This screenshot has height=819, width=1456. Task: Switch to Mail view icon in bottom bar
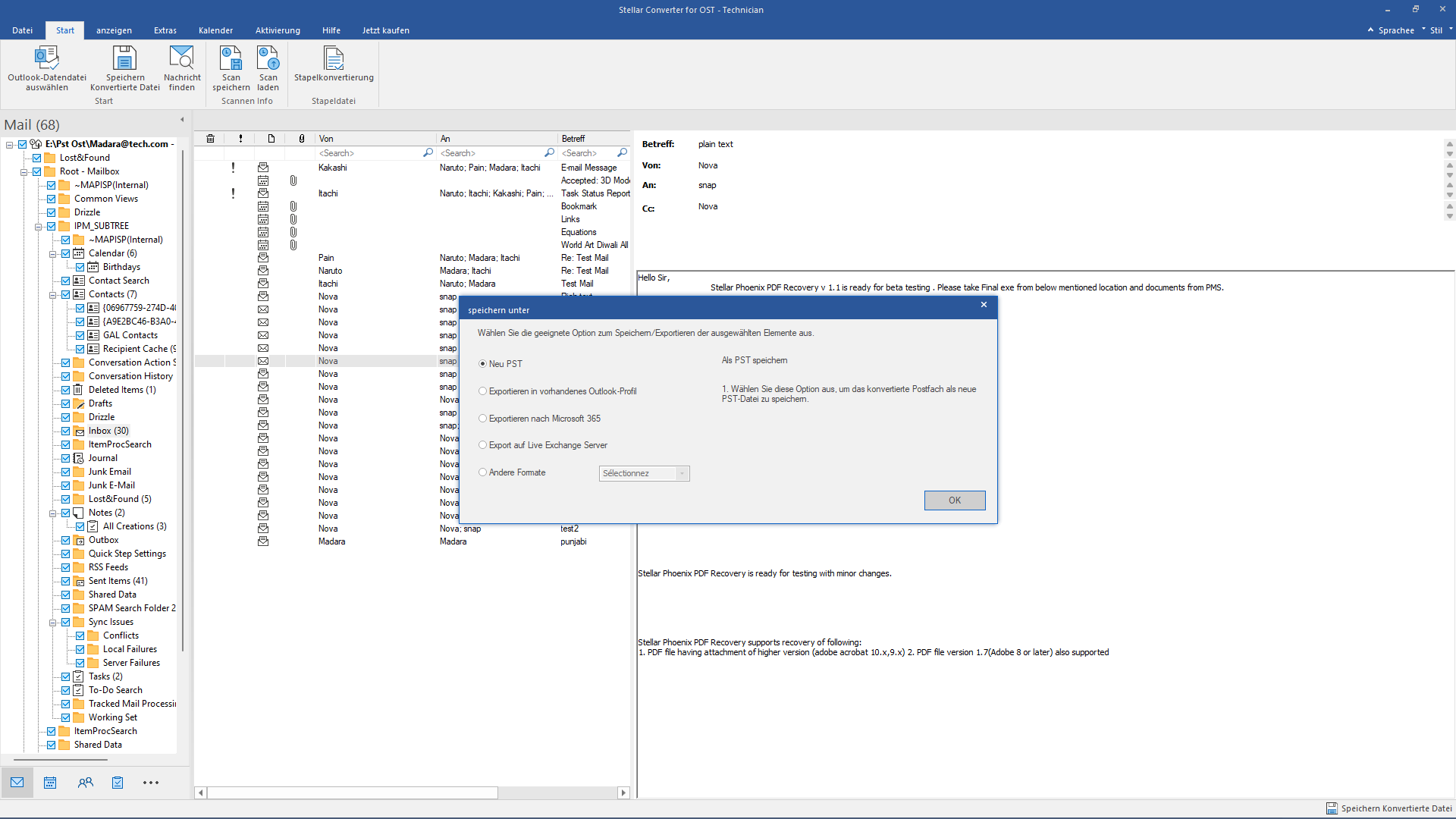click(17, 783)
